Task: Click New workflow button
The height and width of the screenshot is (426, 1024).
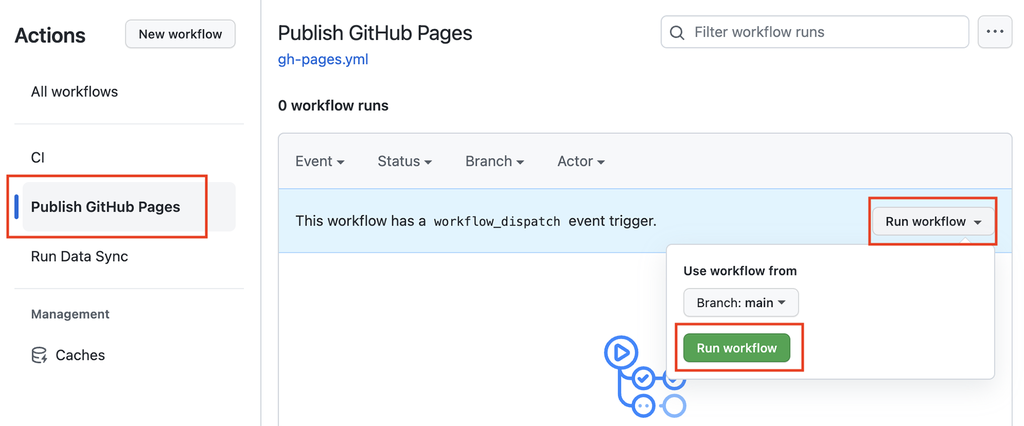Action: tap(180, 34)
